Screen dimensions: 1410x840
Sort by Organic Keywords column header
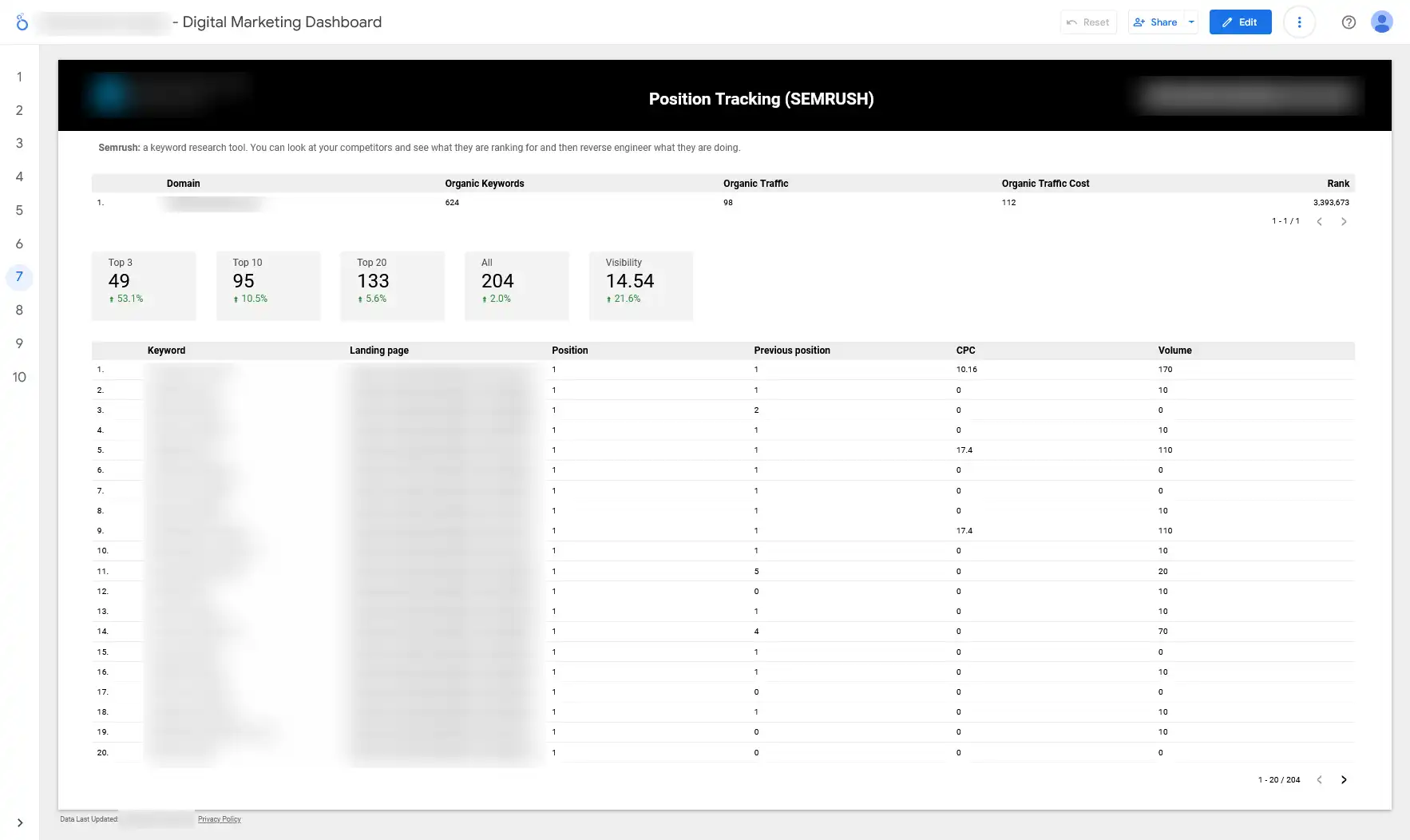485,184
